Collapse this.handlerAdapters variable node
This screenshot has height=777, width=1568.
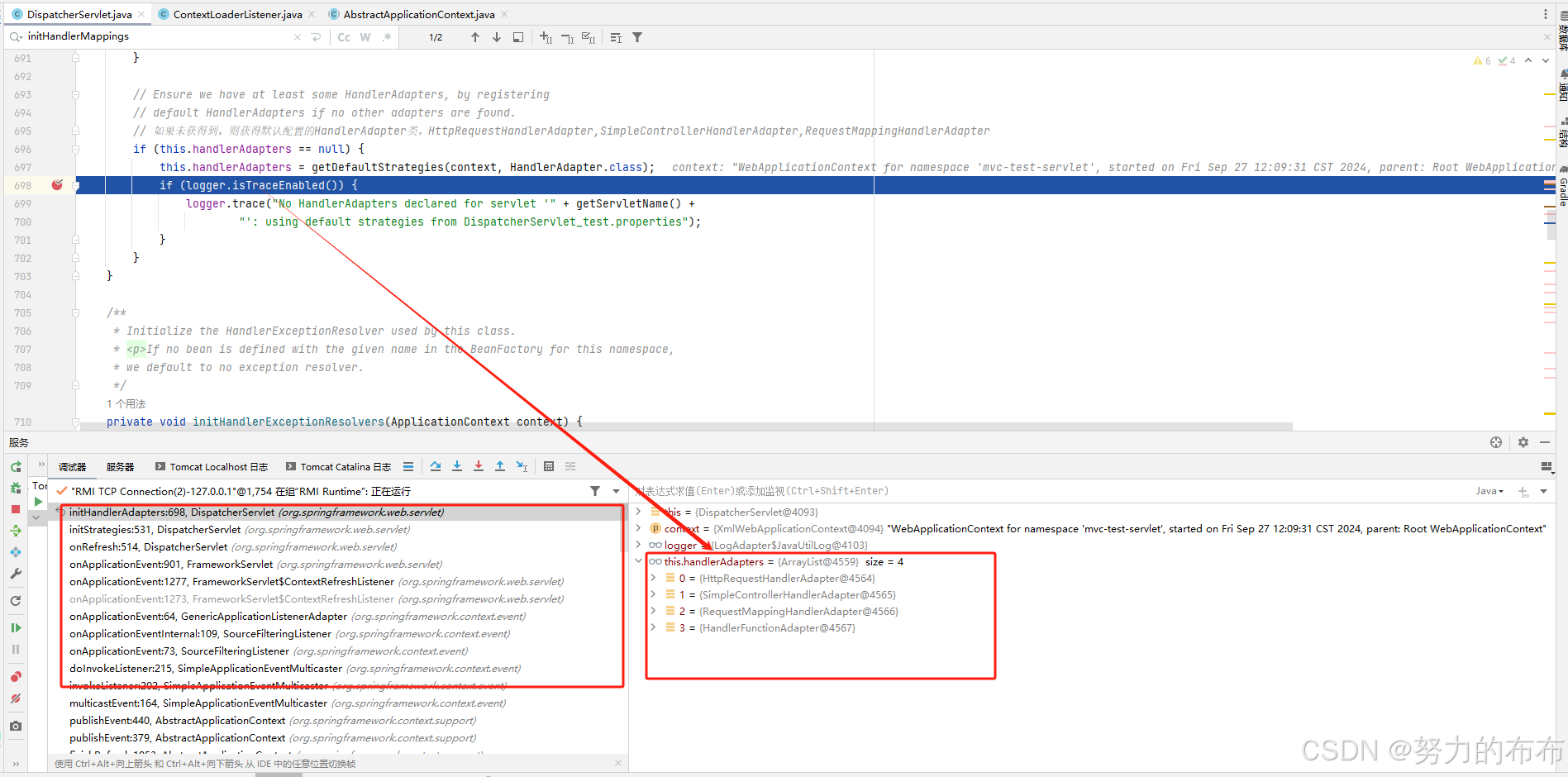[x=638, y=561]
